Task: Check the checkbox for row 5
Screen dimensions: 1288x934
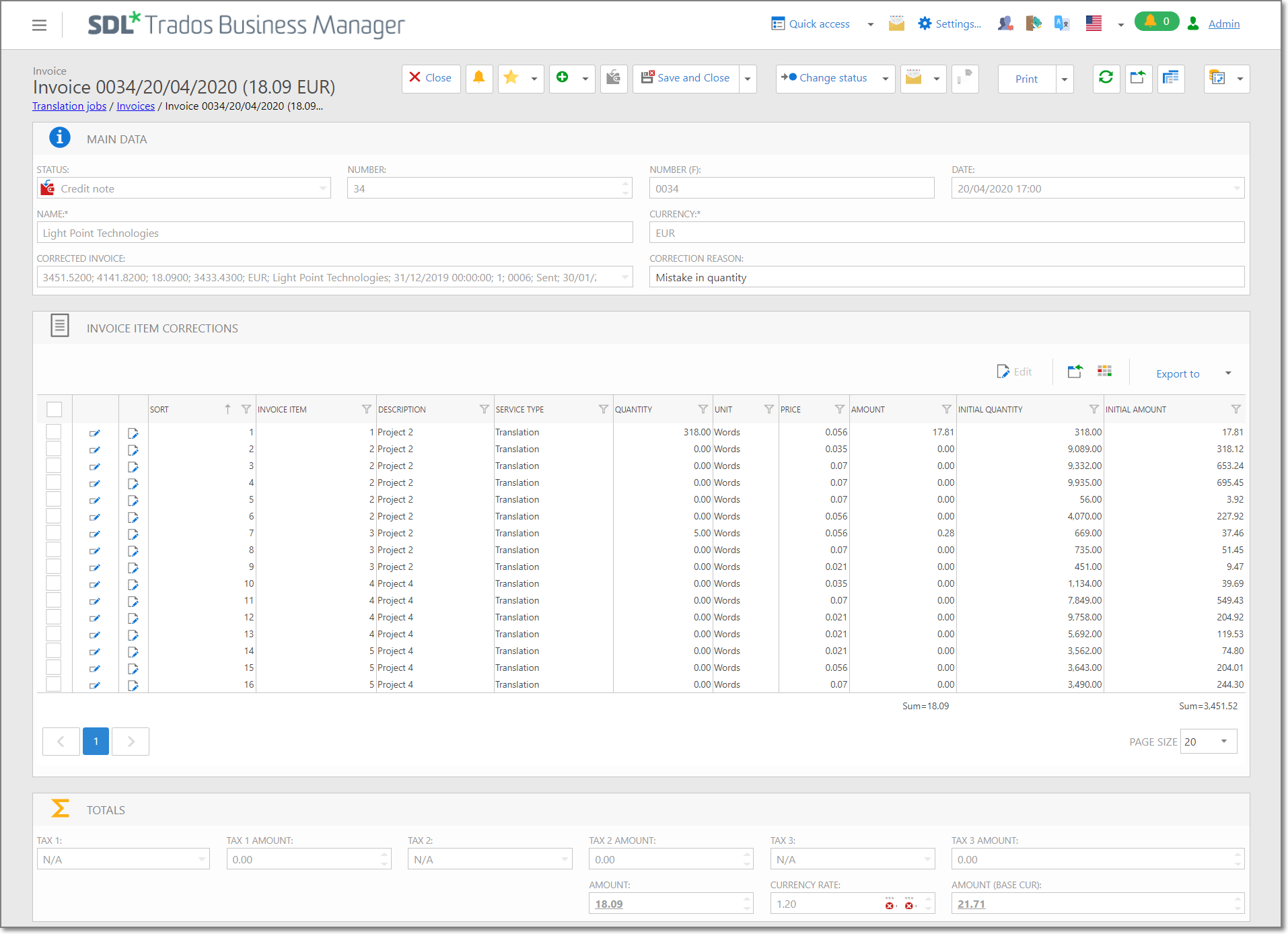Action: (54, 499)
